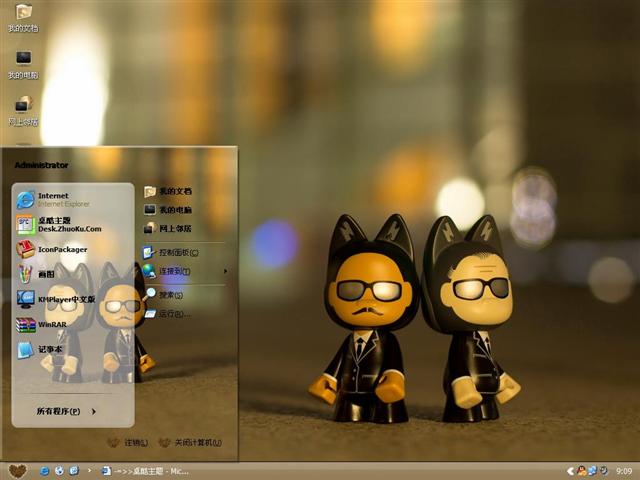Click 关闭计算机(U) shut down button
Viewport: 640px width, 480px height.
click(190, 442)
